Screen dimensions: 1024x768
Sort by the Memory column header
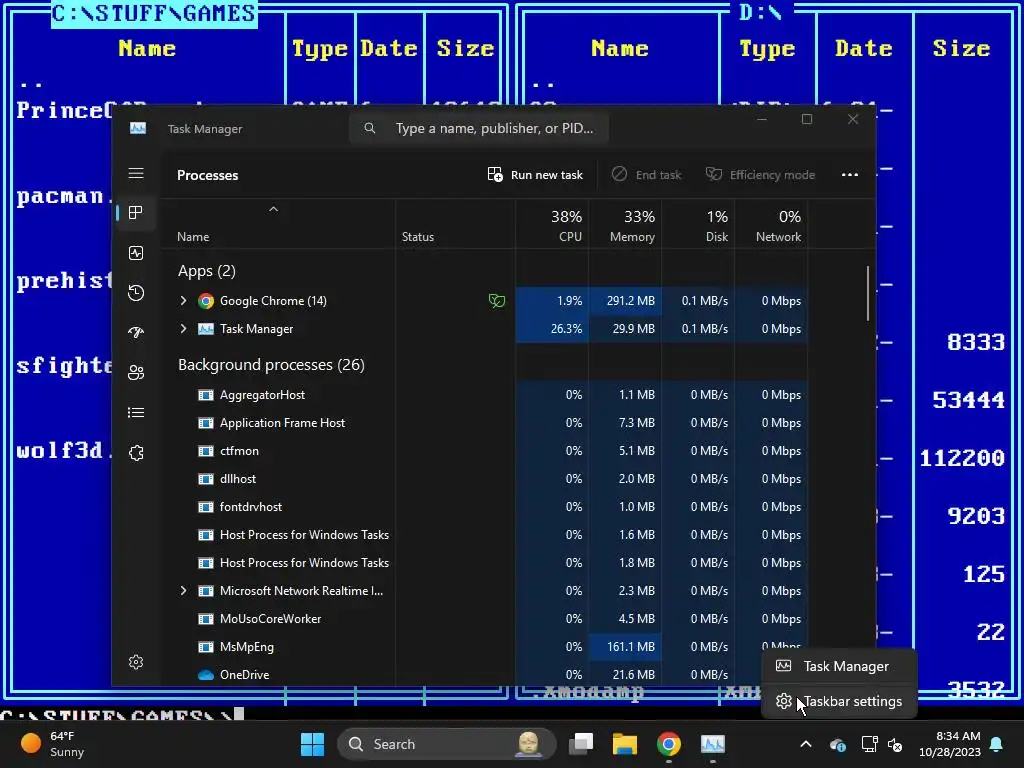[x=626, y=225]
